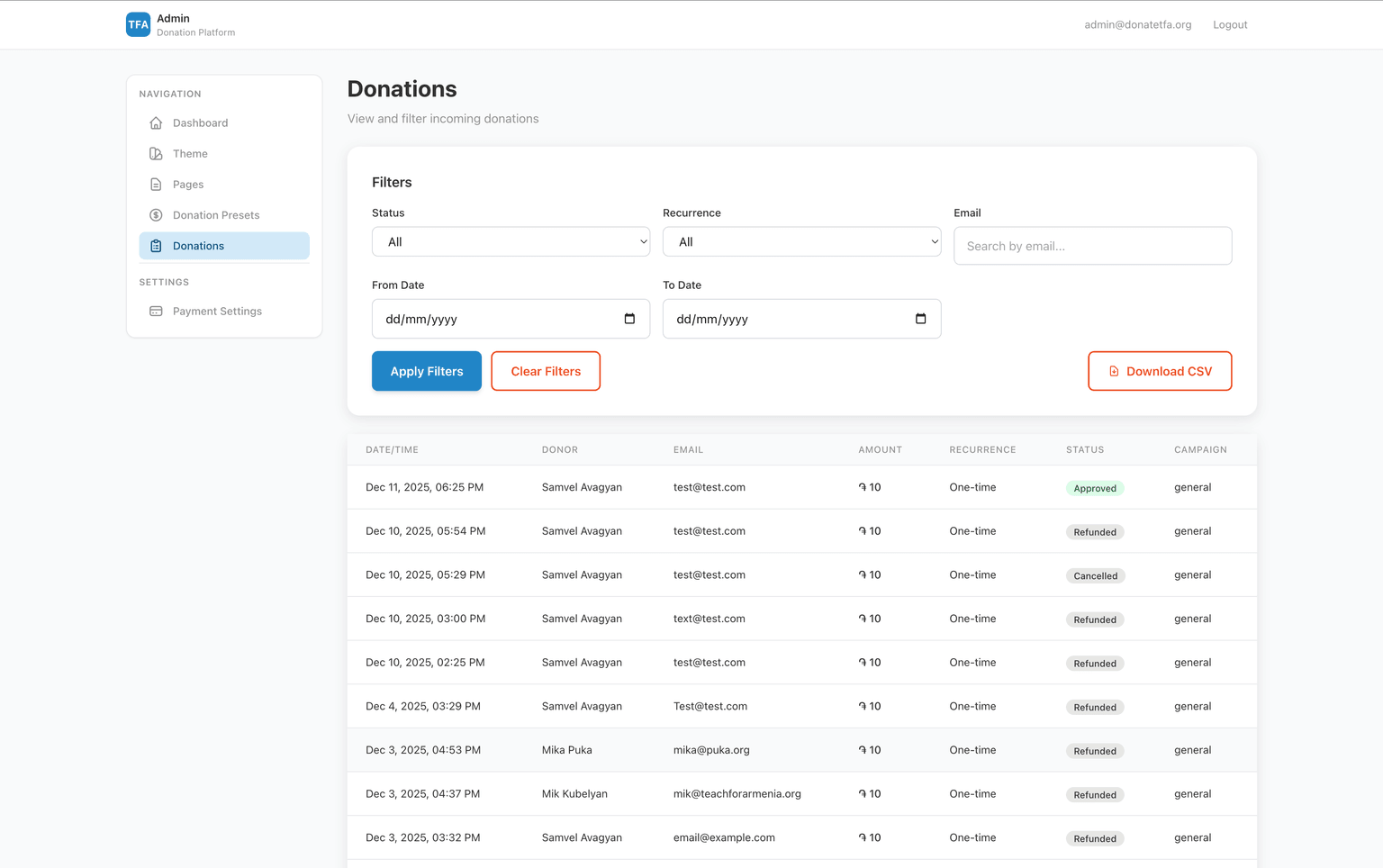Expand the Recurrence filter dropdown
The width and height of the screenshot is (1383, 868).
[801, 241]
